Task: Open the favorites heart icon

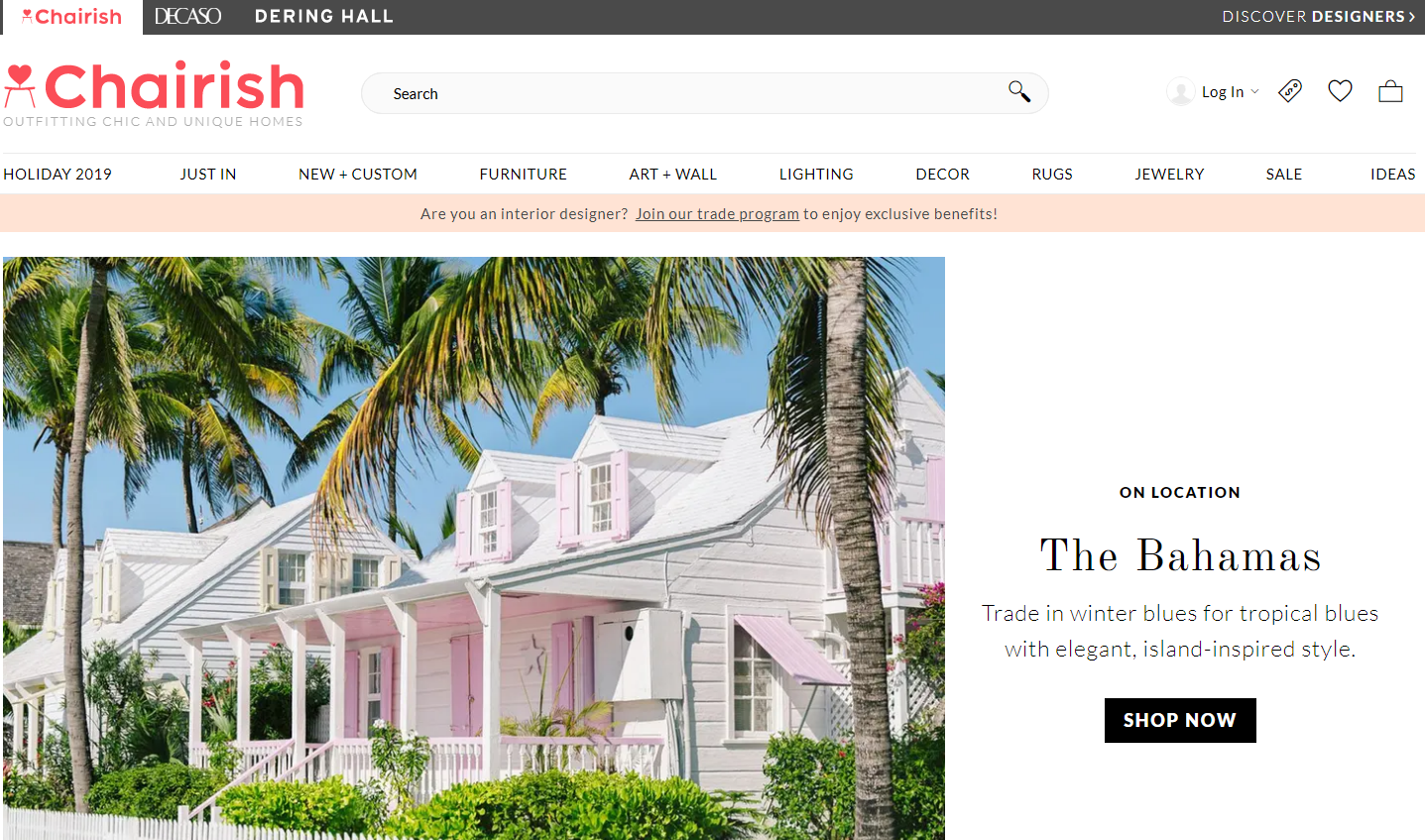Action: (x=1340, y=91)
